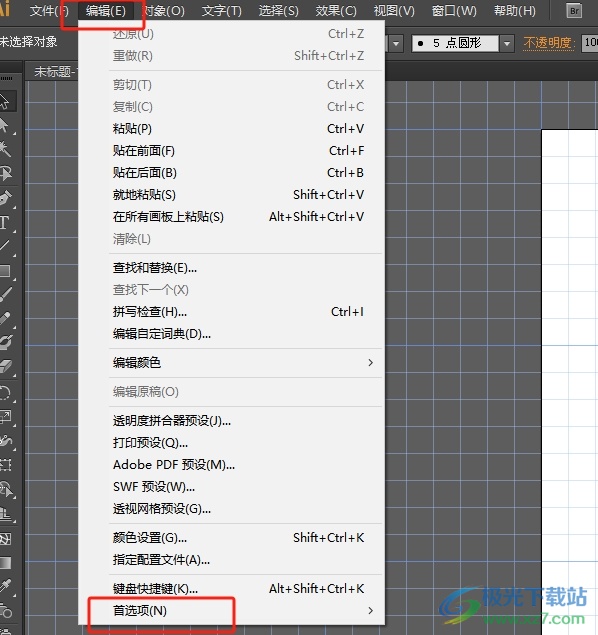Open the 文件(F) menu
The height and width of the screenshot is (635, 598).
(x=49, y=11)
